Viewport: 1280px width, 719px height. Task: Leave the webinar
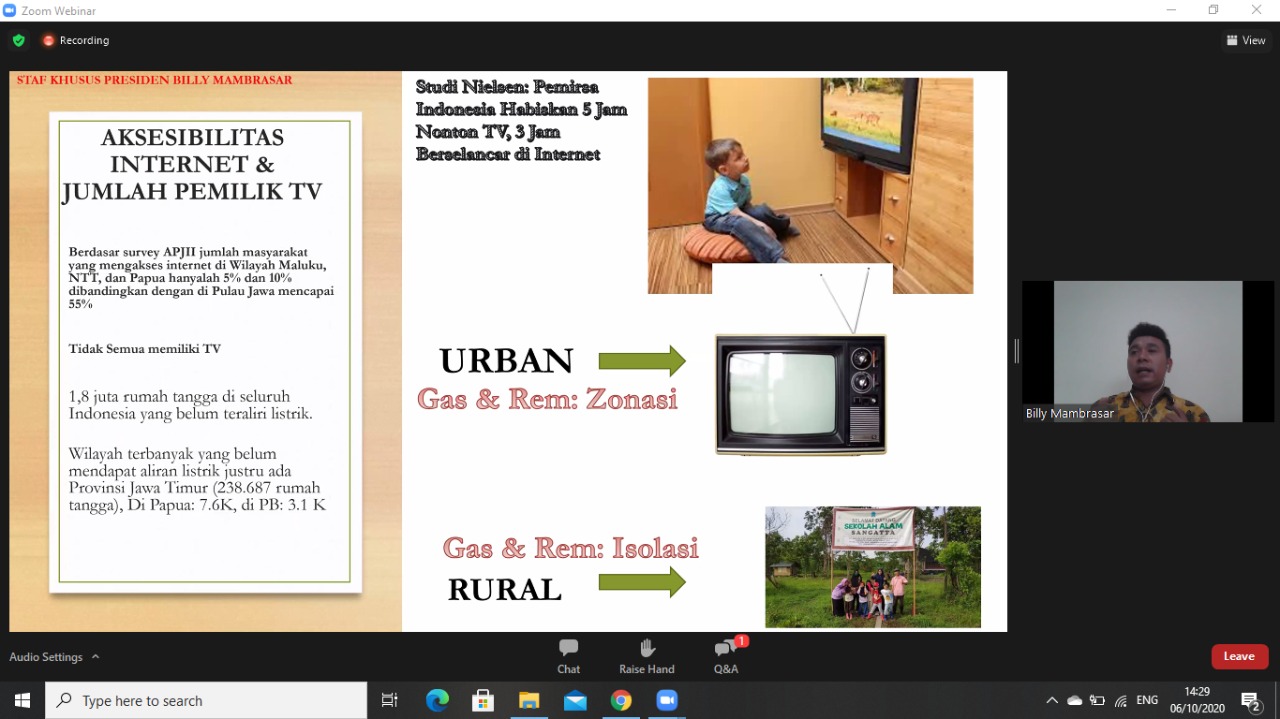[x=1239, y=656]
